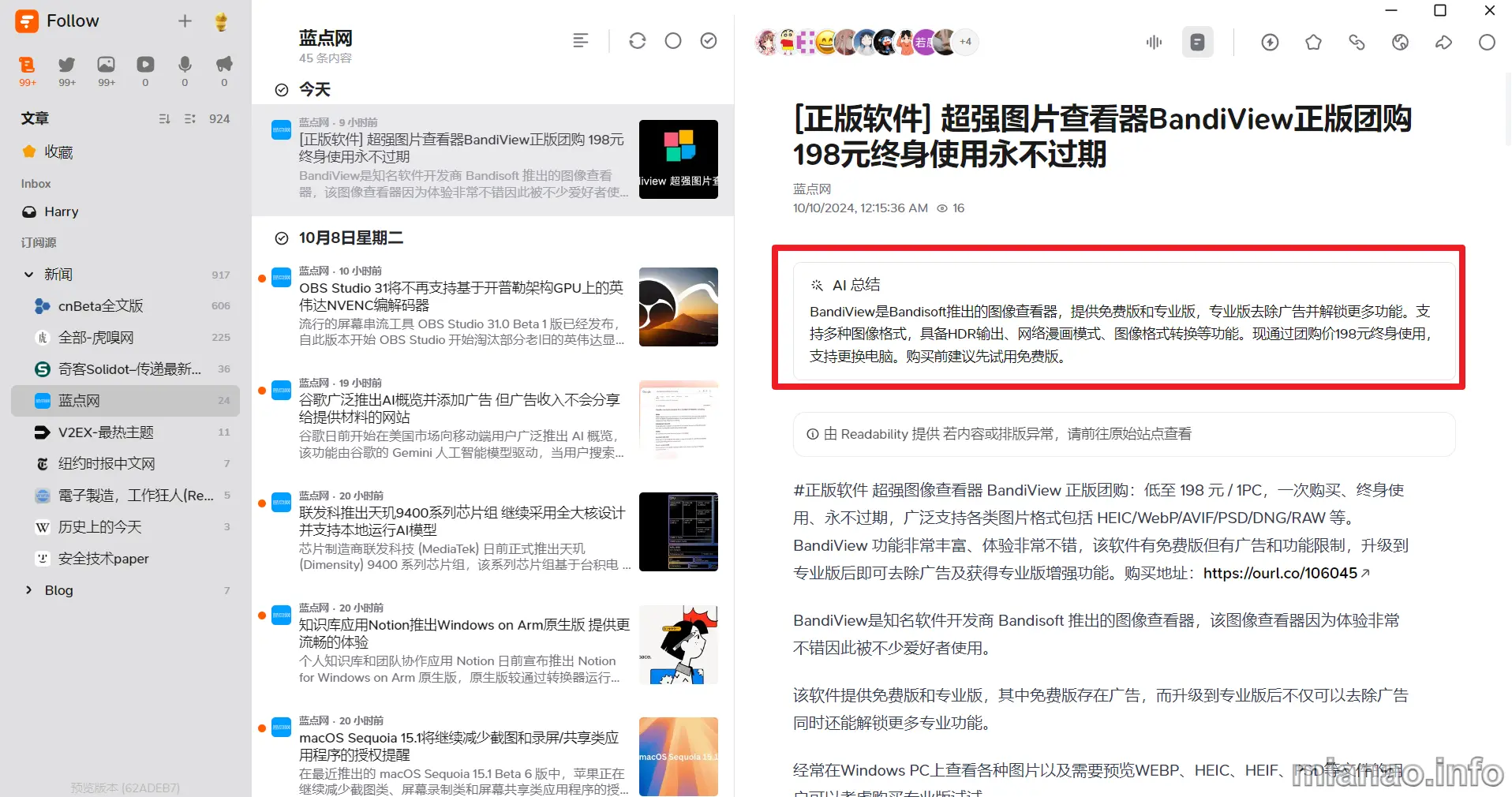Open the user profile avatar in sidebar

(x=222, y=21)
